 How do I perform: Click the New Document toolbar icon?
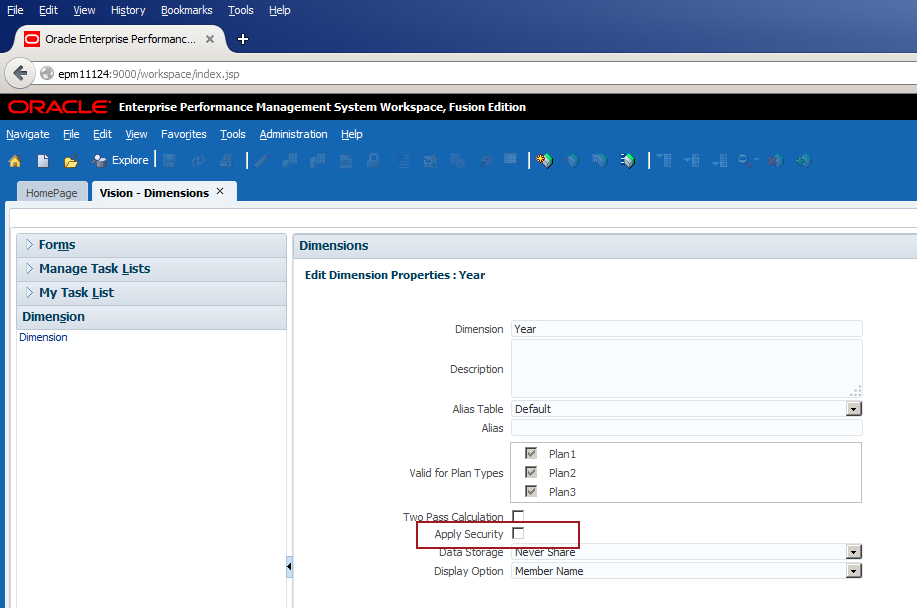pos(43,161)
